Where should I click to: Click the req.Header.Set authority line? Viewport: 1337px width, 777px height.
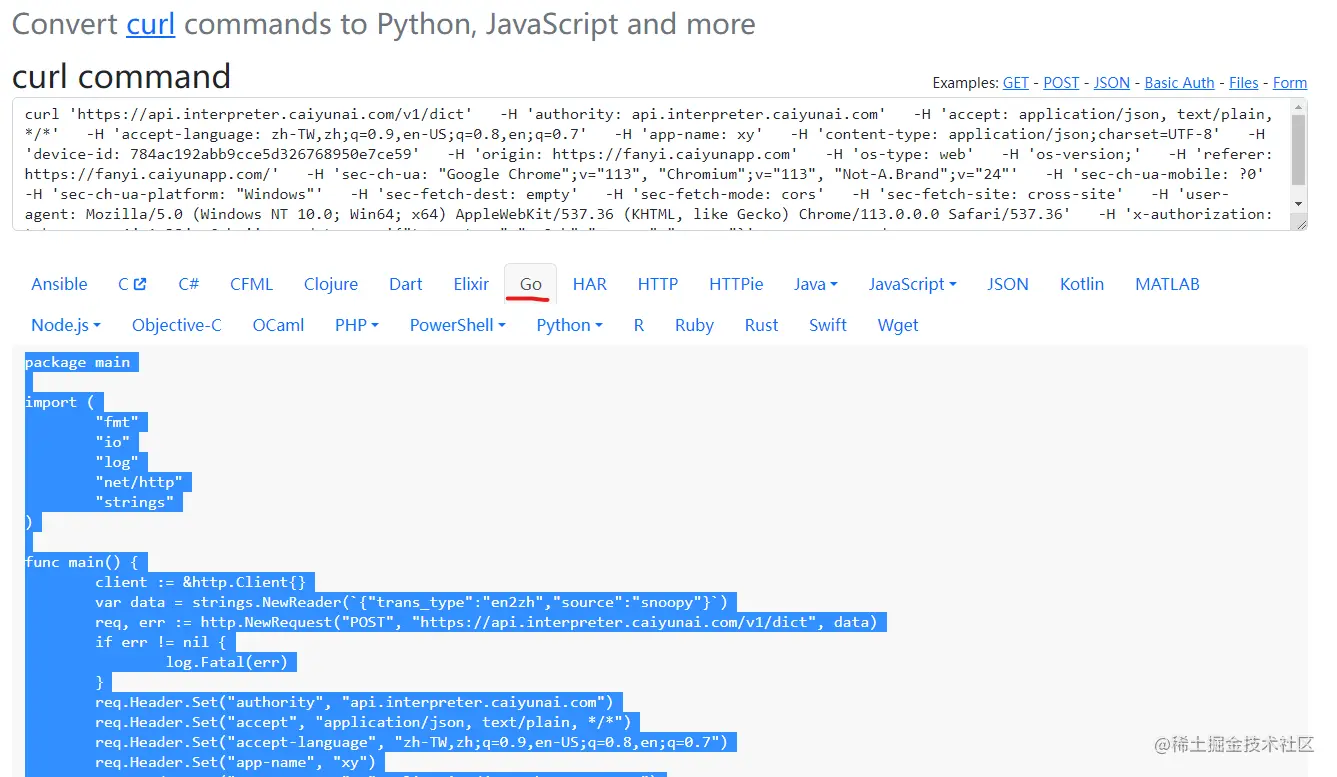point(355,702)
